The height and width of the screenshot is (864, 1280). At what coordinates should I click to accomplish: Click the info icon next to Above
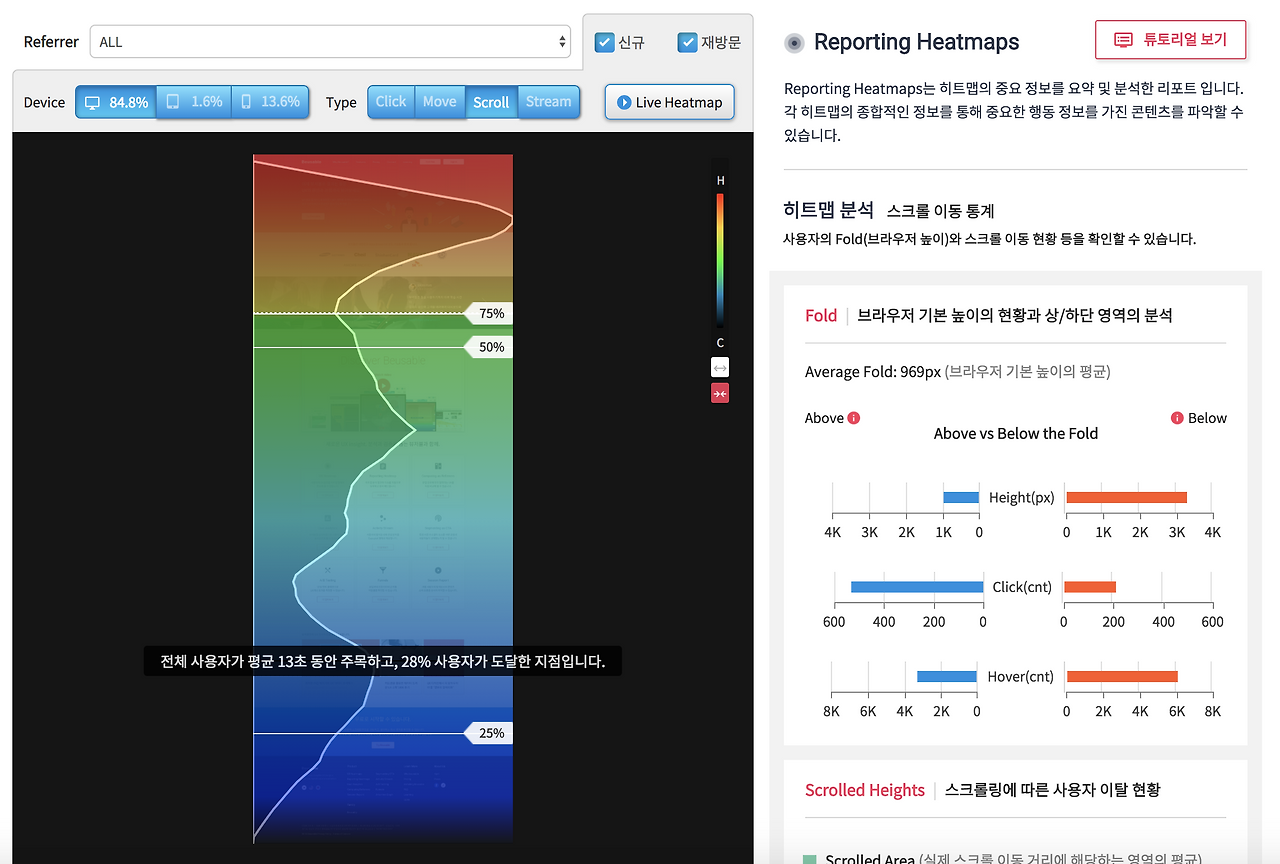(854, 418)
